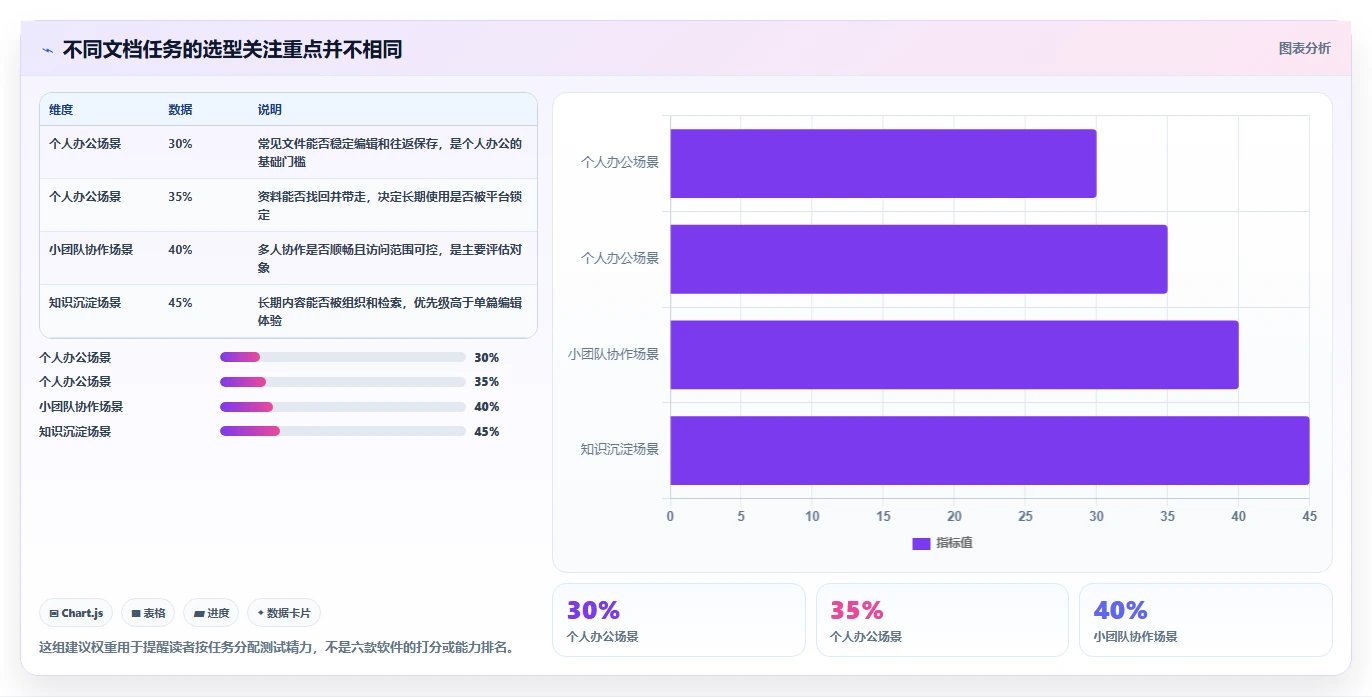Screen dimensions: 1372x697
Task: Click the progress bar showing 30%
Action: [343, 357]
